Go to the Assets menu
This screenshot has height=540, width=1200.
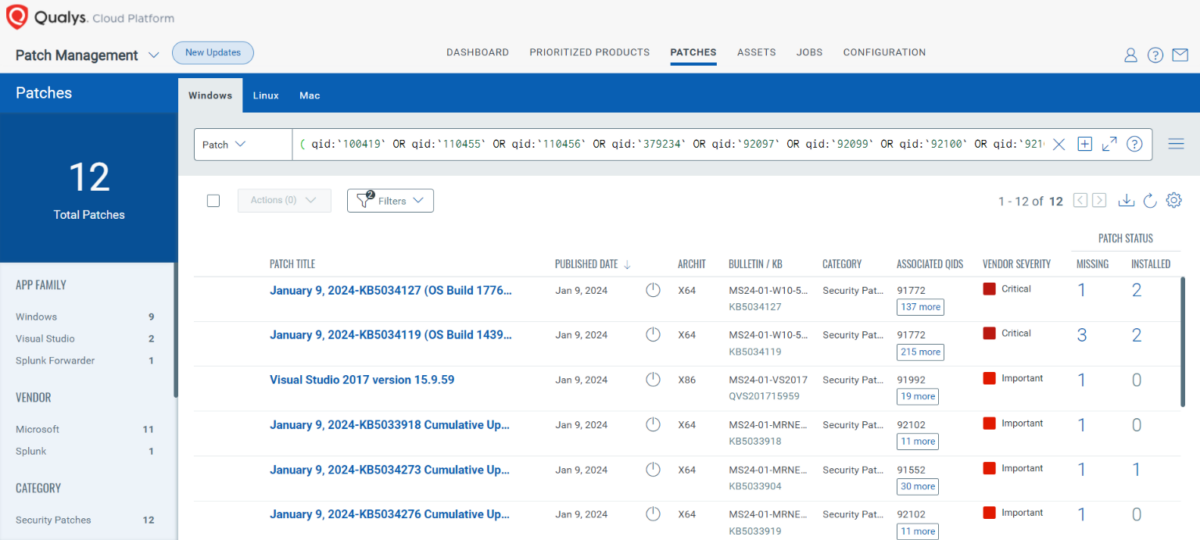(x=756, y=52)
